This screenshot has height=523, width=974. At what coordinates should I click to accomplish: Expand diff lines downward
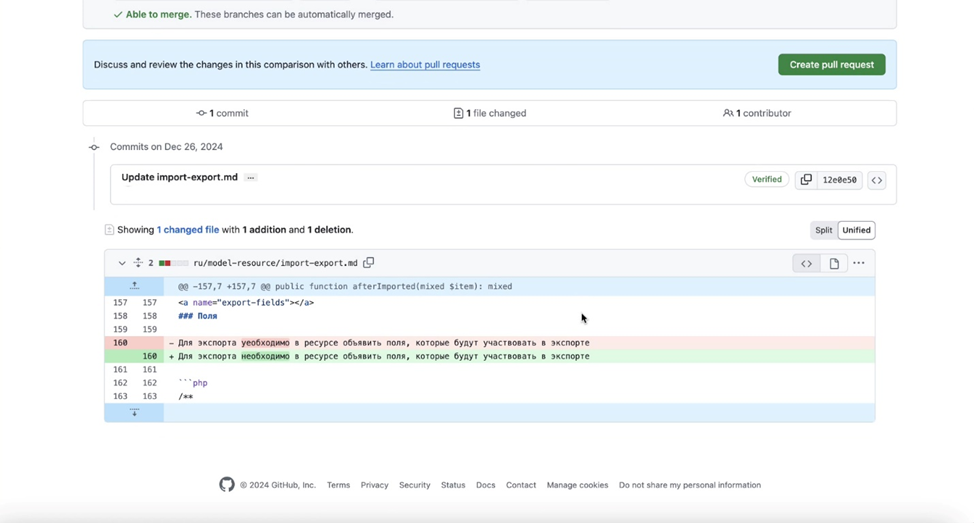coord(134,412)
